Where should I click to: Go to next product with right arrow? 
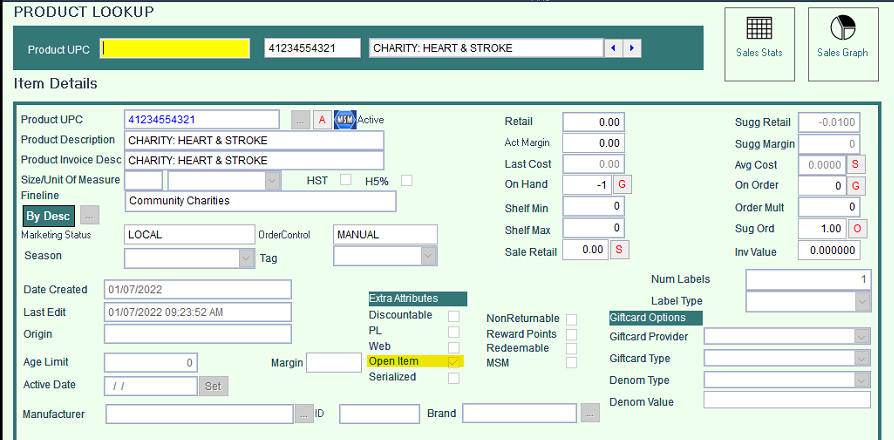(633, 49)
